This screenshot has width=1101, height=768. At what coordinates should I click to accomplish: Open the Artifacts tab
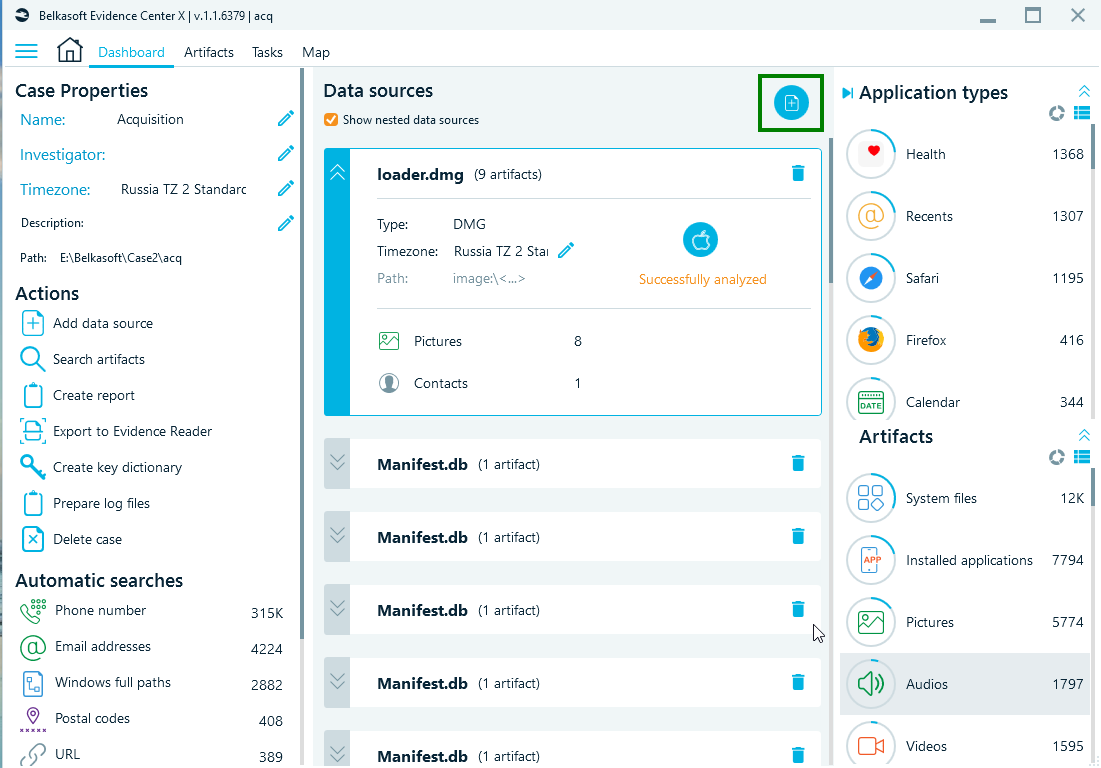(209, 53)
